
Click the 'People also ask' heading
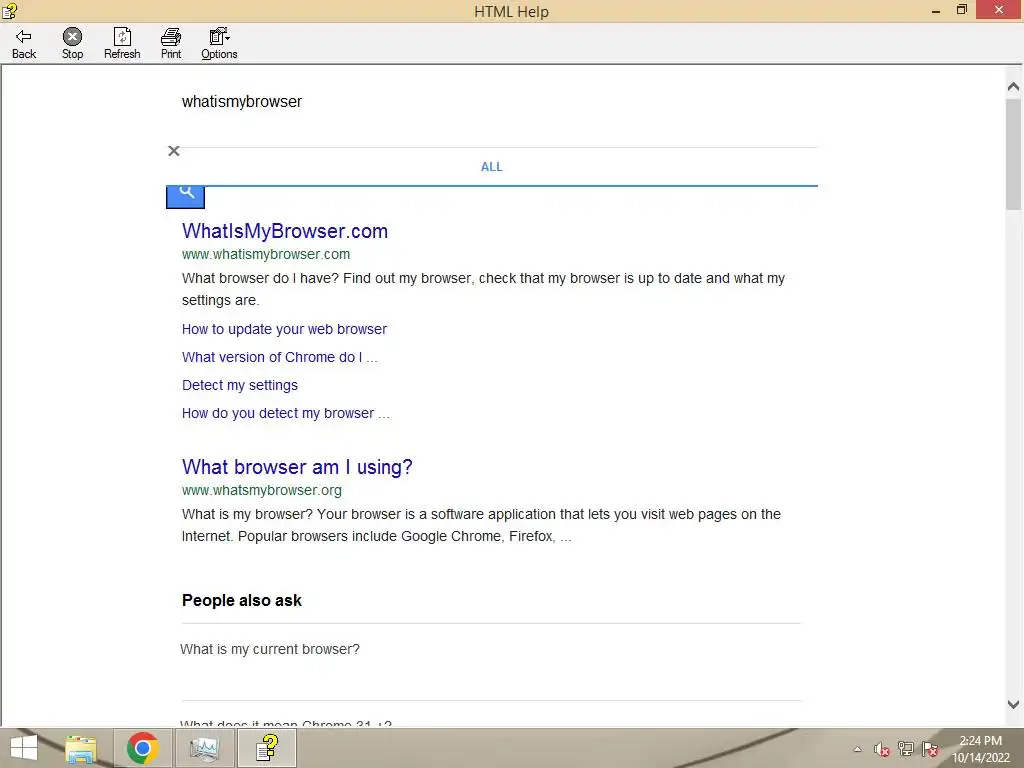tap(242, 601)
